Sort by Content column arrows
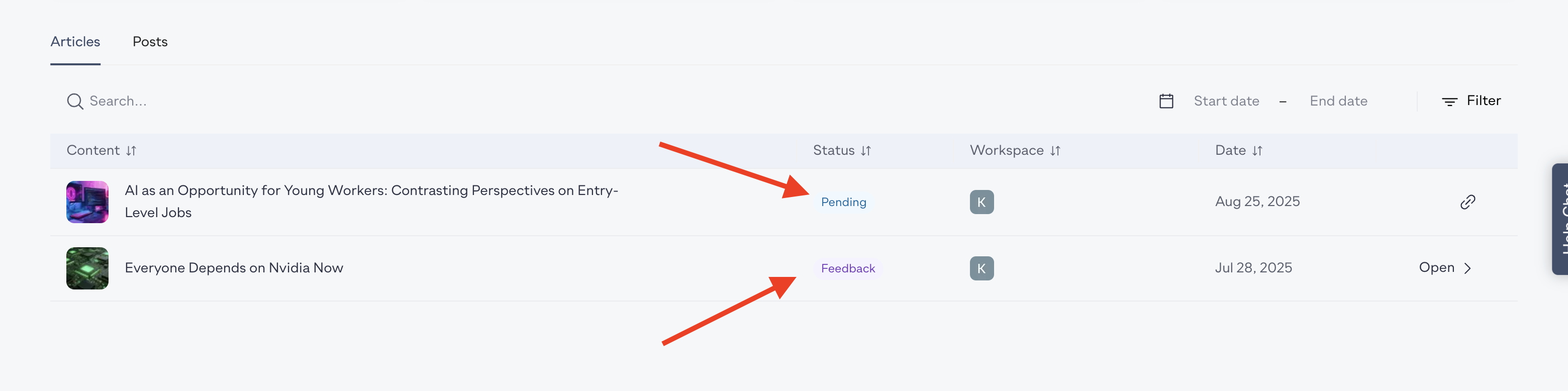The image size is (1568, 391). 132,151
